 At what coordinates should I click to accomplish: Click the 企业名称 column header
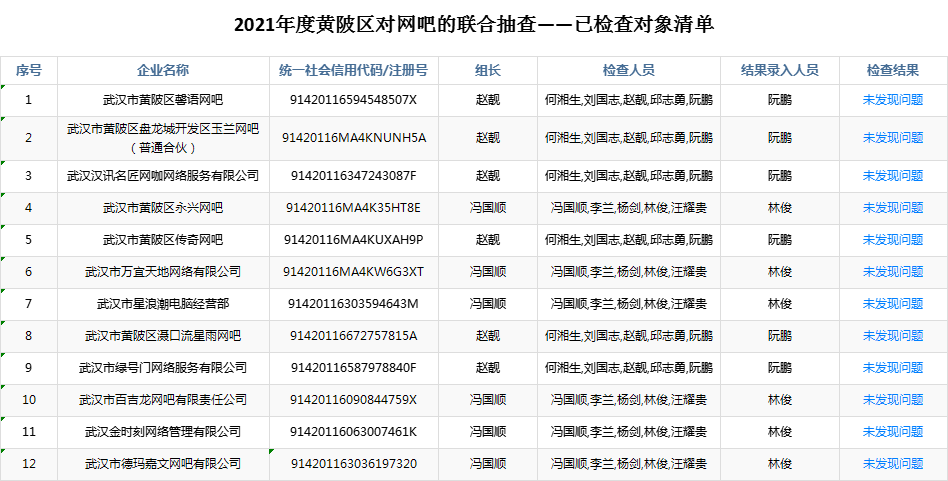[162, 70]
